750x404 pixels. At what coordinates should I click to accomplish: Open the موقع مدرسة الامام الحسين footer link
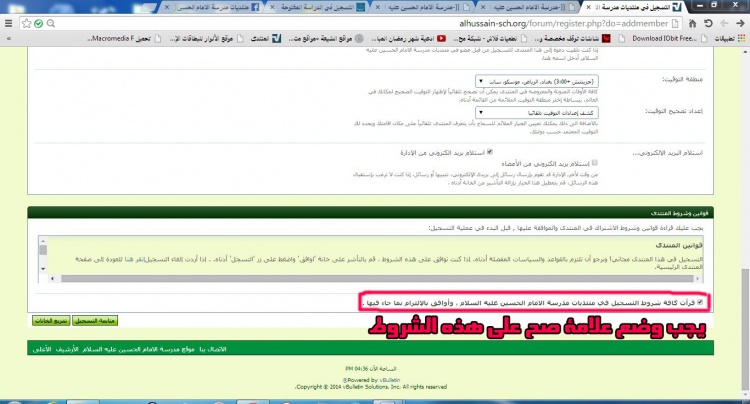(139, 349)
